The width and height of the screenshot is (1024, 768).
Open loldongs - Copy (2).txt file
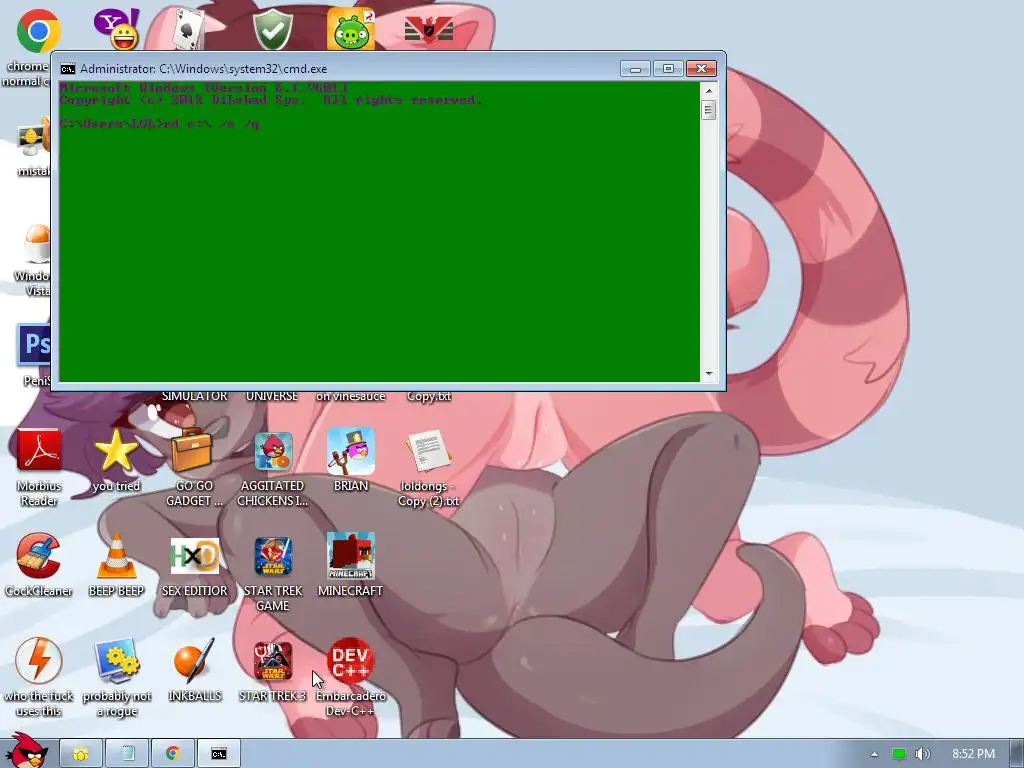point(428,451)
